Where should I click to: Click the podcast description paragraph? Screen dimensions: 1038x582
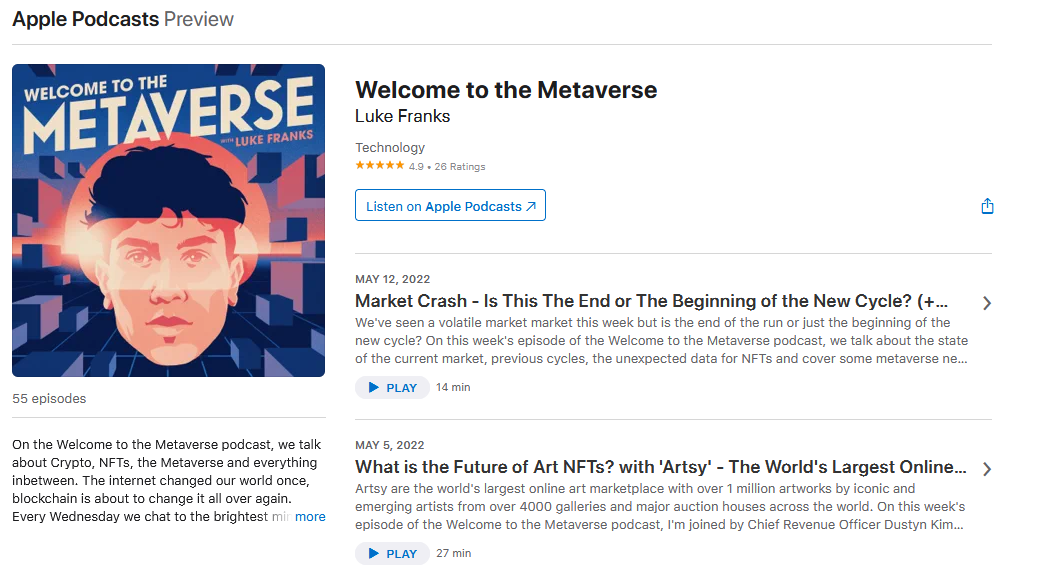pyautogui.click(x=168, y=481)
